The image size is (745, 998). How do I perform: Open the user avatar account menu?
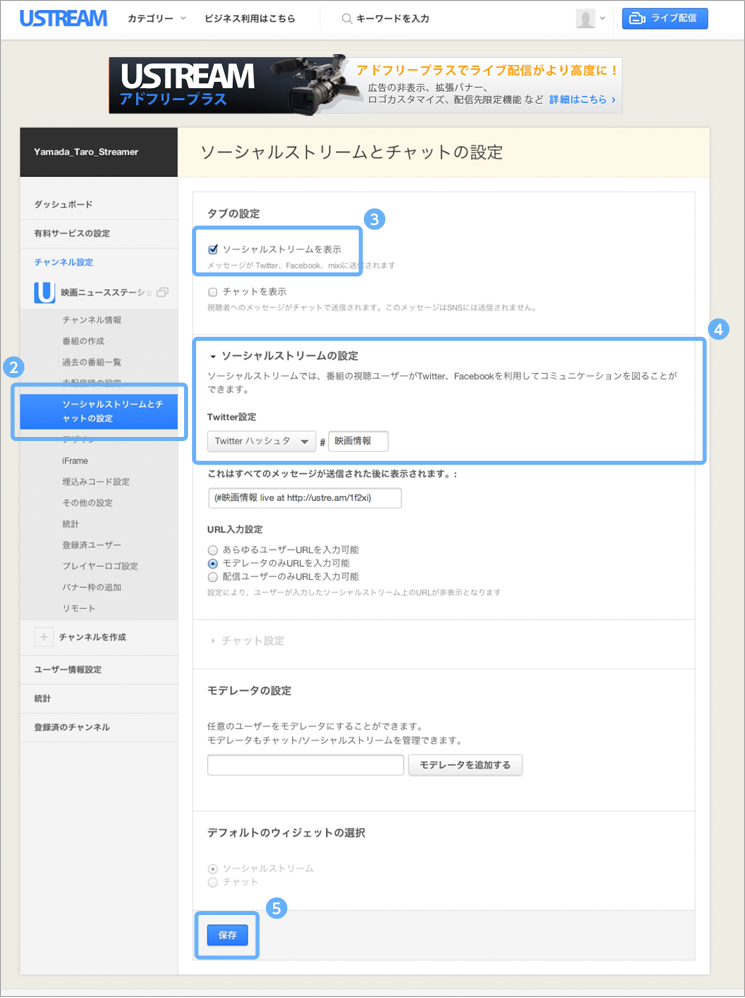click(585, 18)
